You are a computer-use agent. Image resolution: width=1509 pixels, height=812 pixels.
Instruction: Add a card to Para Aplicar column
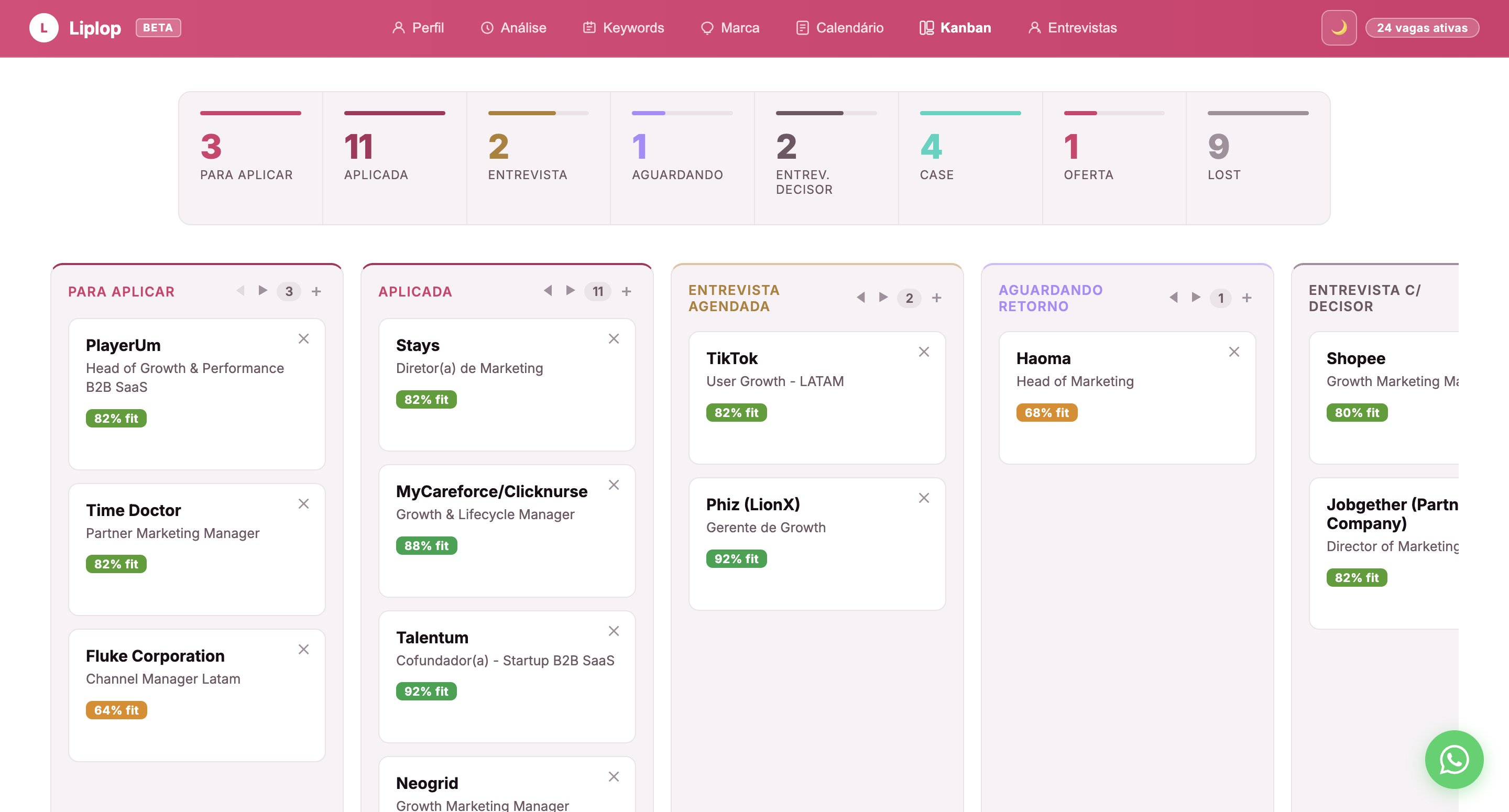[x=316, y=291]
